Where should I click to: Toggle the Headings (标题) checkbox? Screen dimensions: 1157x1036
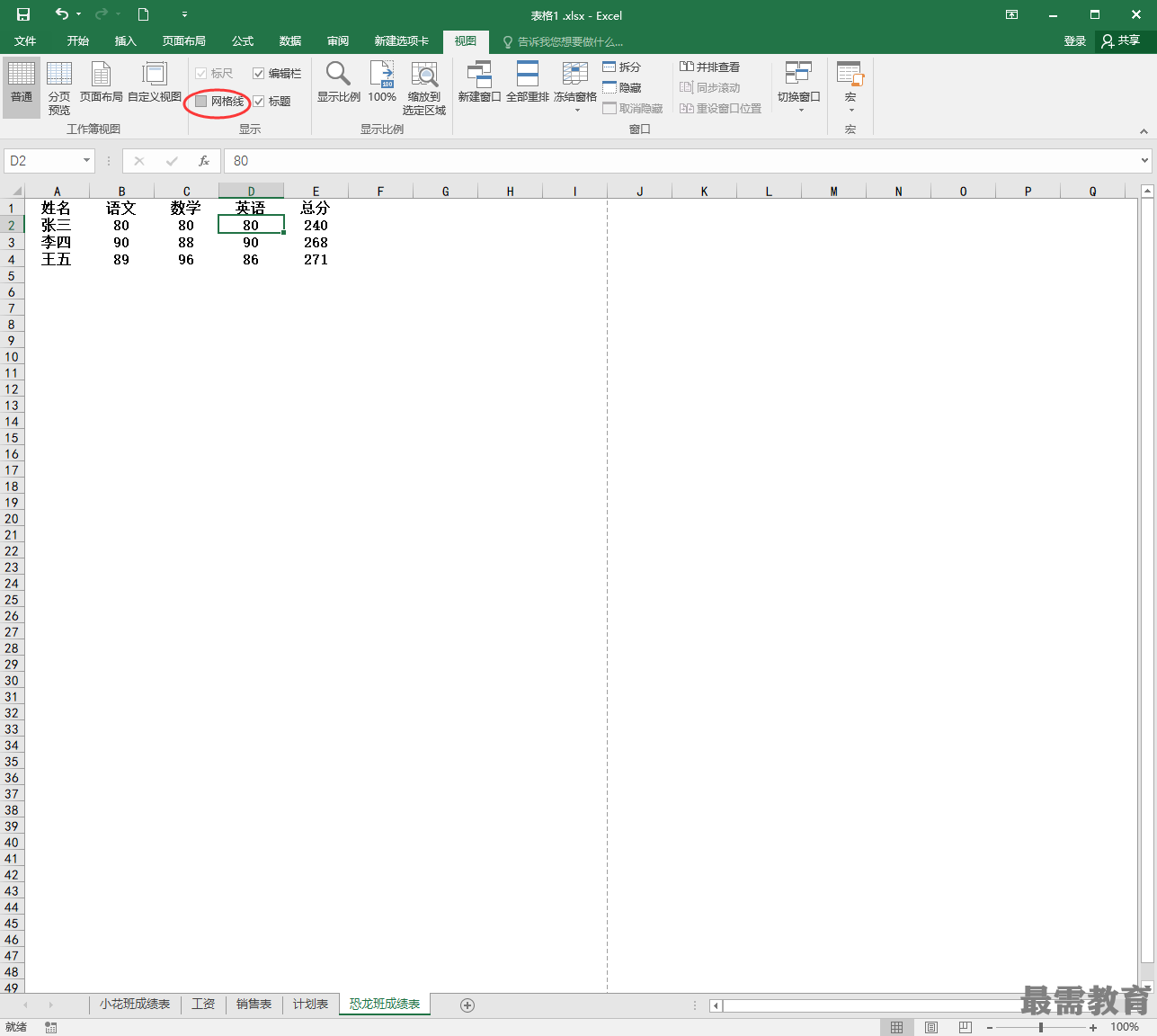tap(259, 102)
